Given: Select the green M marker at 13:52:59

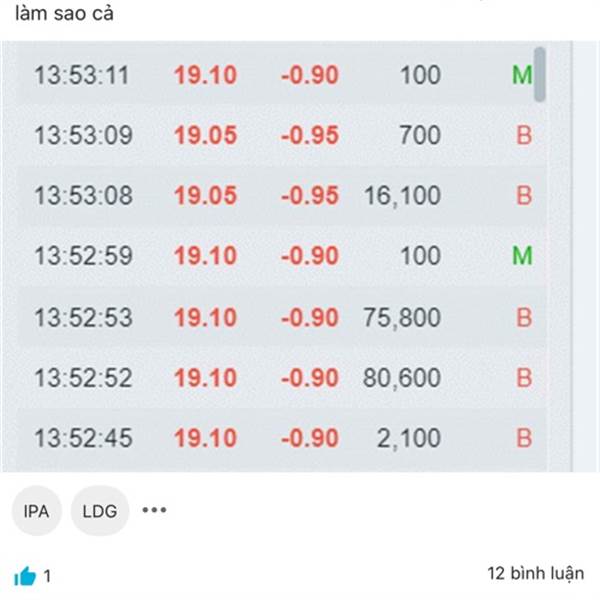Looking at the screenshot, I should tap(522, 256).
